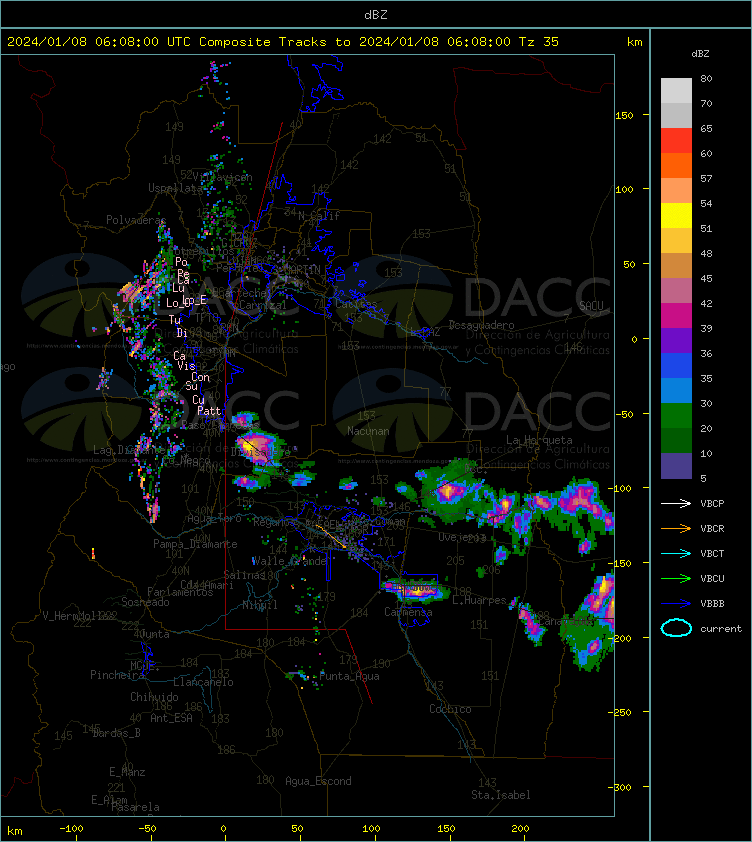Click the '-100' tick on horizontal axis

(x=71, y=829)
